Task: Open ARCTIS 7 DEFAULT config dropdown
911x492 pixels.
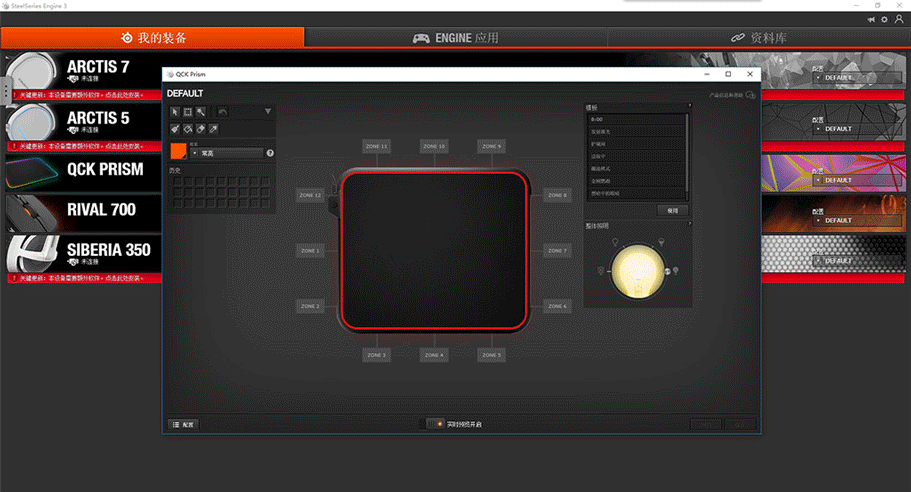Action: coord(857,77)
